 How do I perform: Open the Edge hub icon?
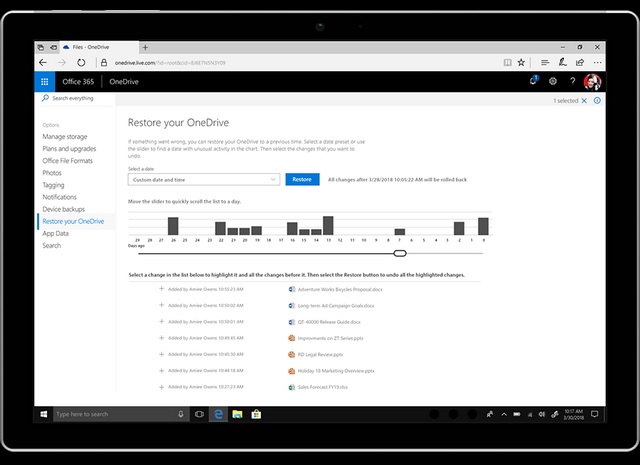pos(545,62)
